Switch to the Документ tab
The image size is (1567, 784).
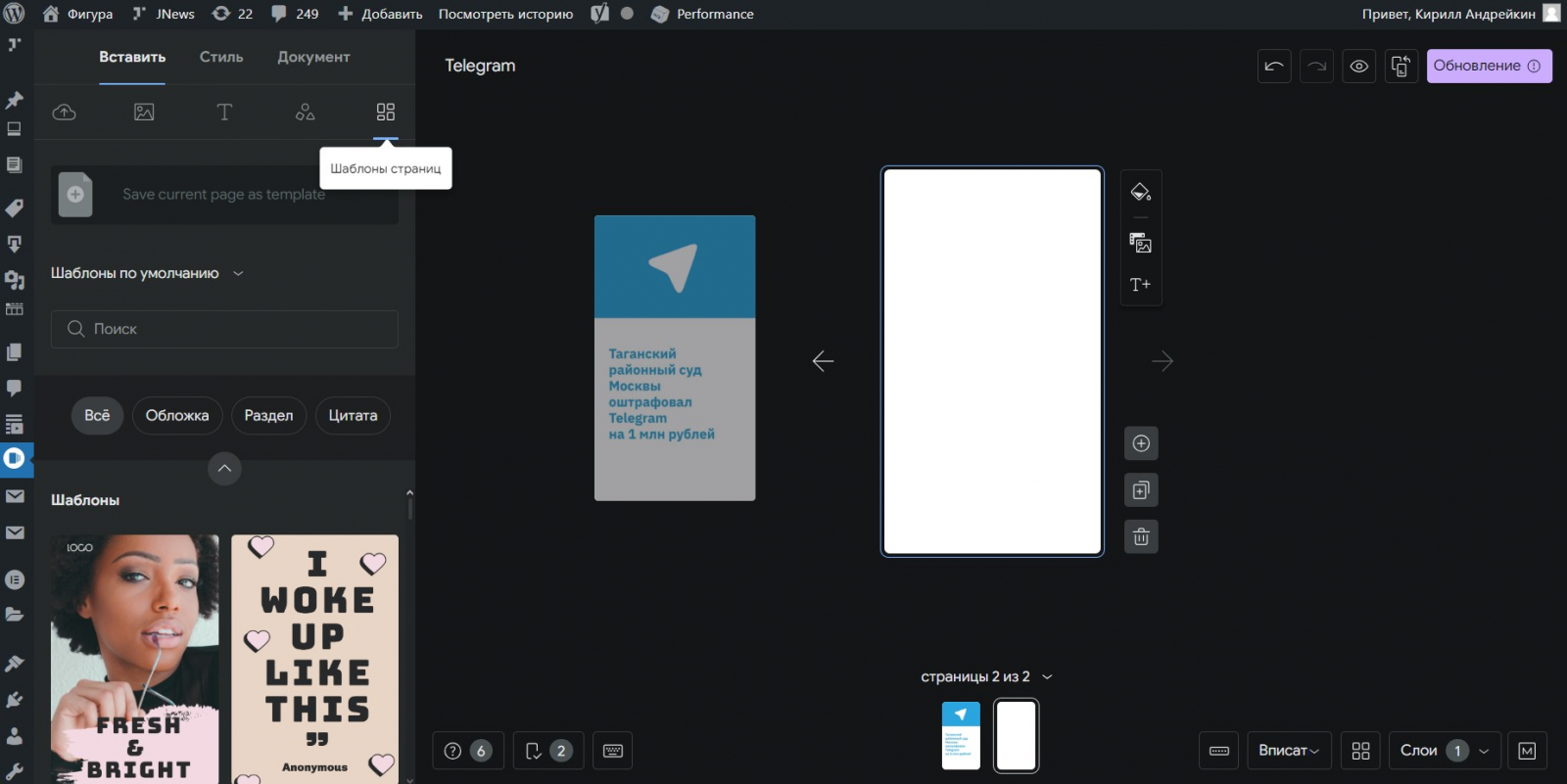pyautogui.click(x=313, y=57)
